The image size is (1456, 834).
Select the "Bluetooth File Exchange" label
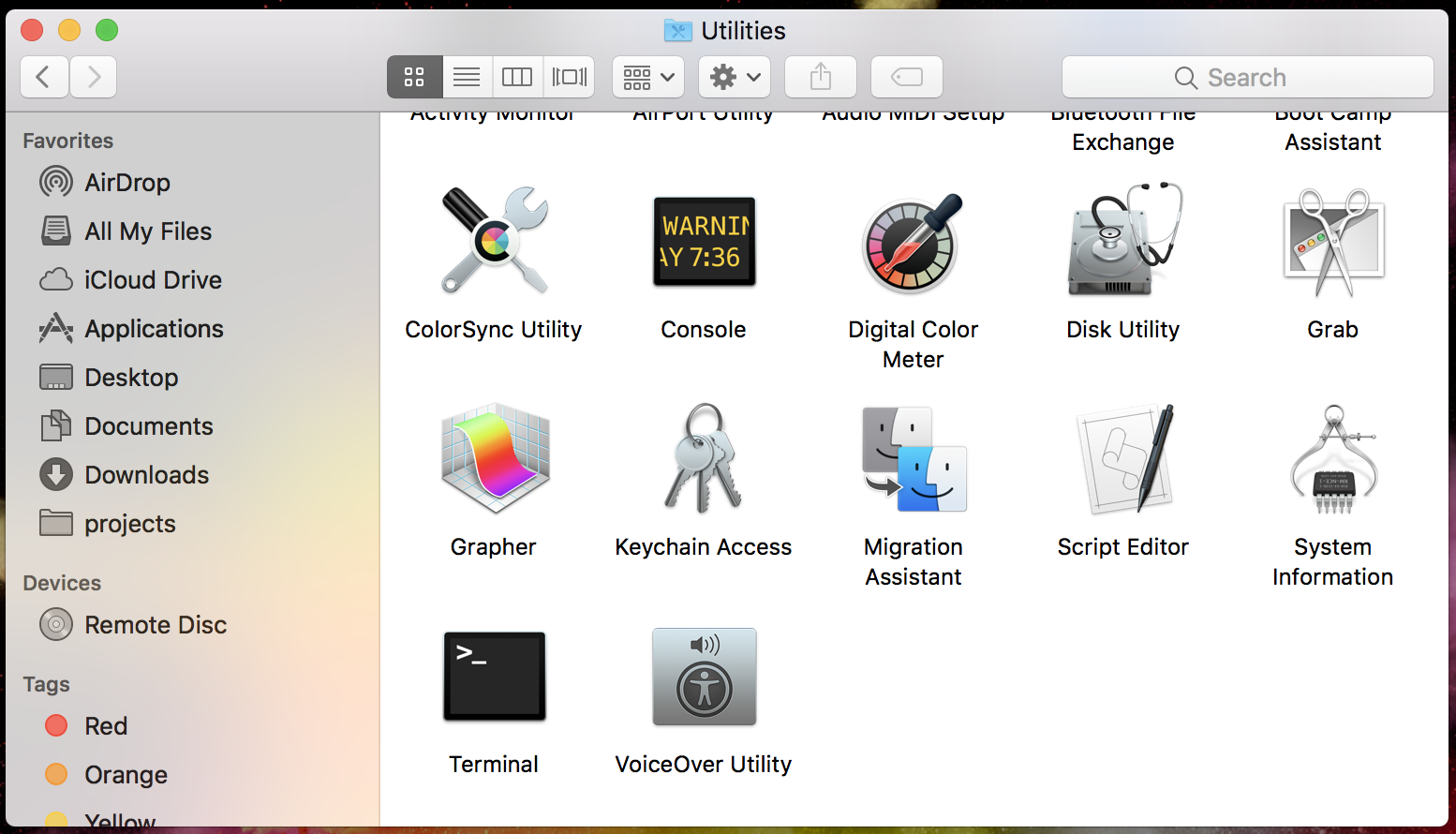coord(1123,129)
